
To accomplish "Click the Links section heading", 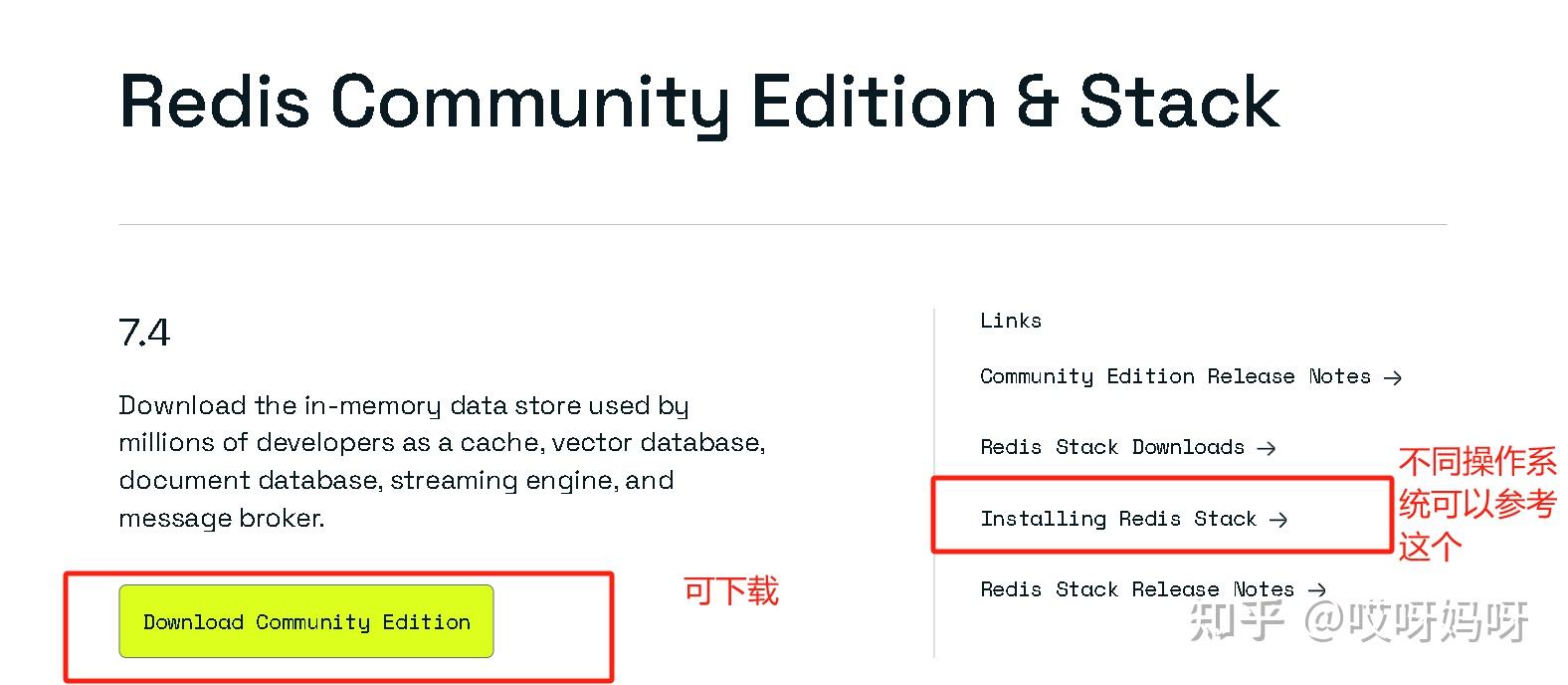I will pyautogui.click(x=1010, y=320).
